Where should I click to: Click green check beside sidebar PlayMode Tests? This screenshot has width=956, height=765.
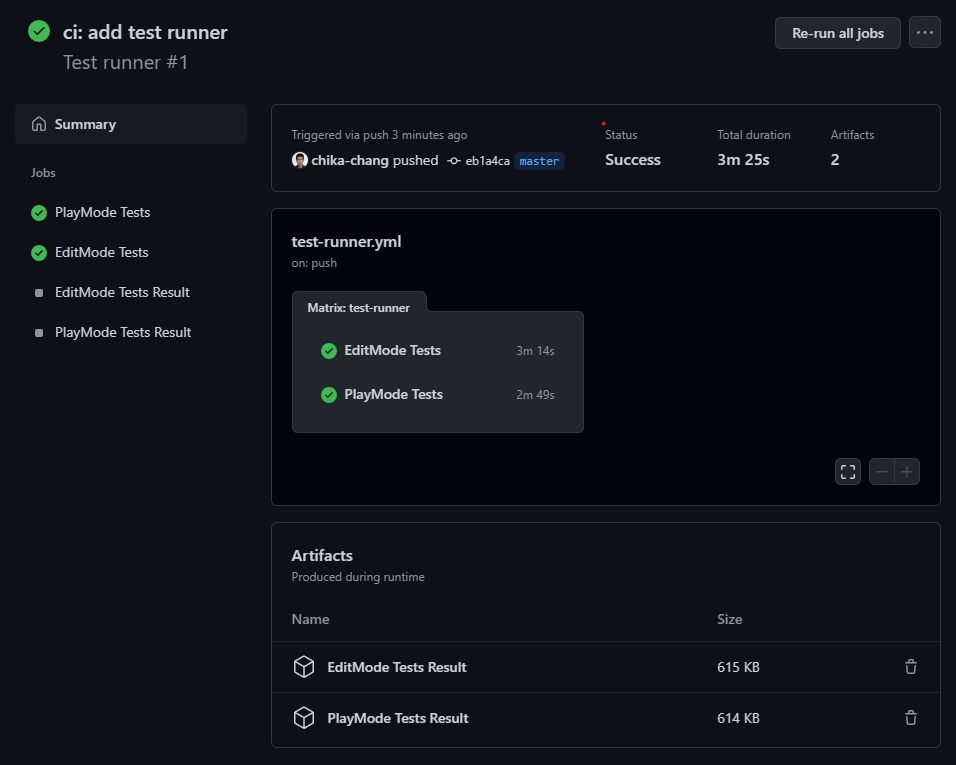click(x=39, y=213)
